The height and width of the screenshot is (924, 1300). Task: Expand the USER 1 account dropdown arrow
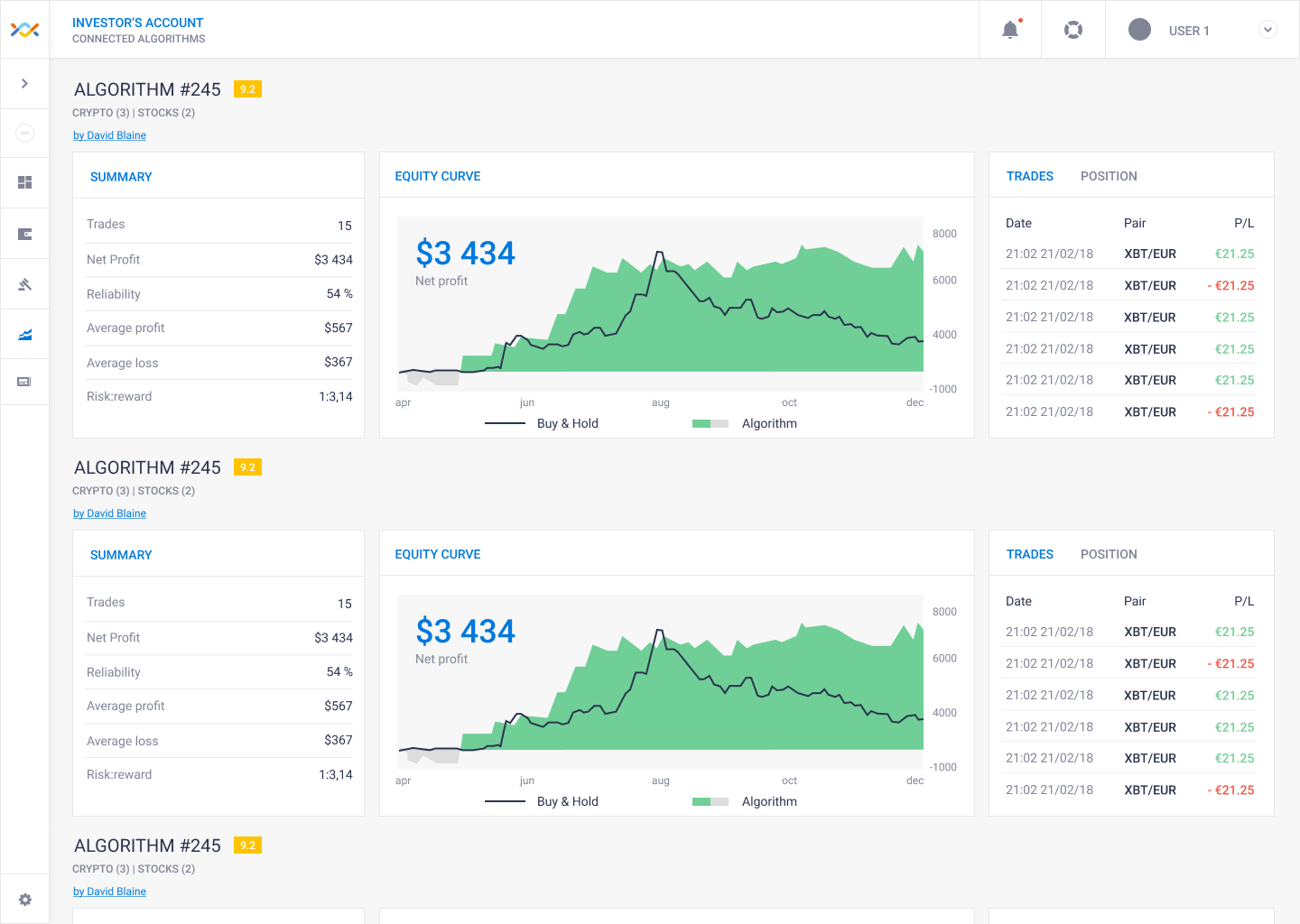click(x=1268, y=30)
